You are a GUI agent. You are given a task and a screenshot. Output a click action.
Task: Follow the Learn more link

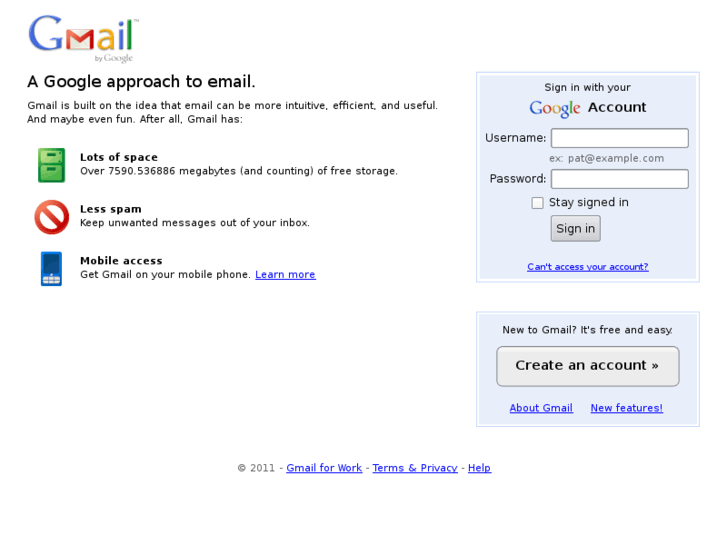(285, 275)
